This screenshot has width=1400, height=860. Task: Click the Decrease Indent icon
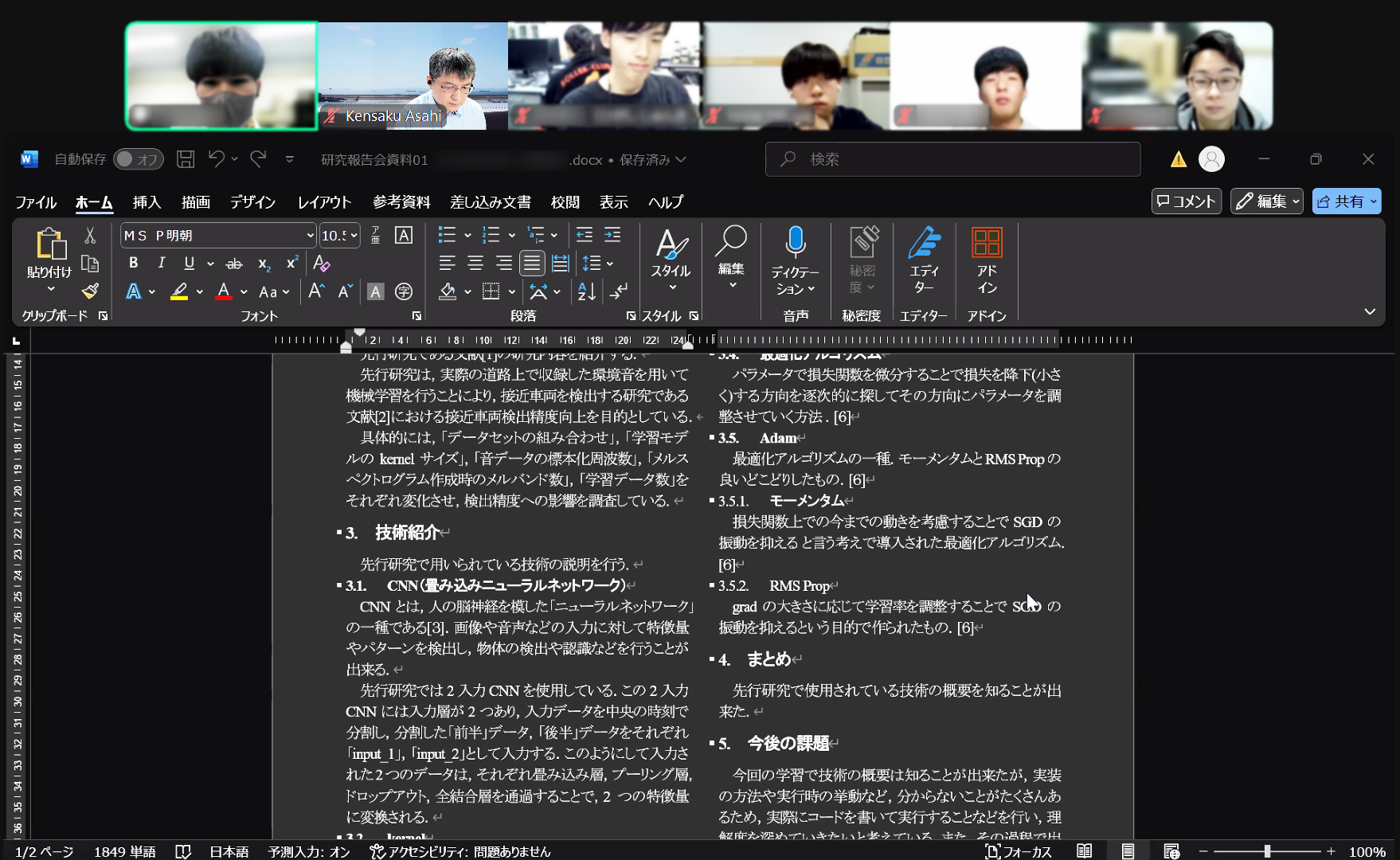[585, 235]
